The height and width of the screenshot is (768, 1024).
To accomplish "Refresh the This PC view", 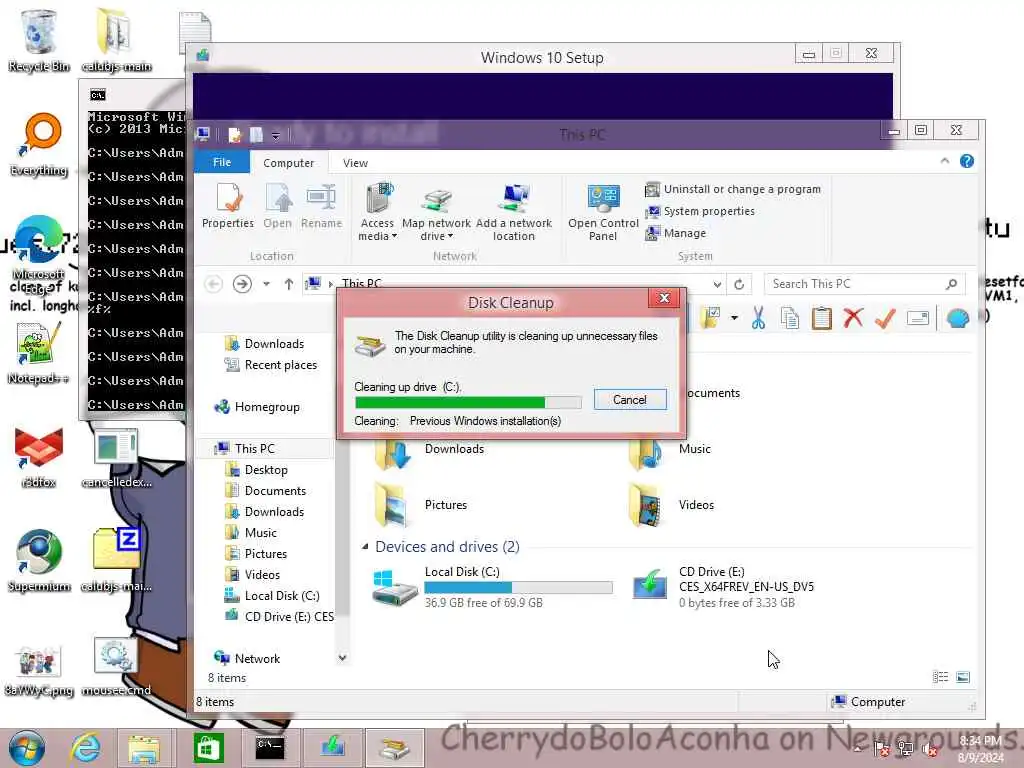I will tap(739, 284).
